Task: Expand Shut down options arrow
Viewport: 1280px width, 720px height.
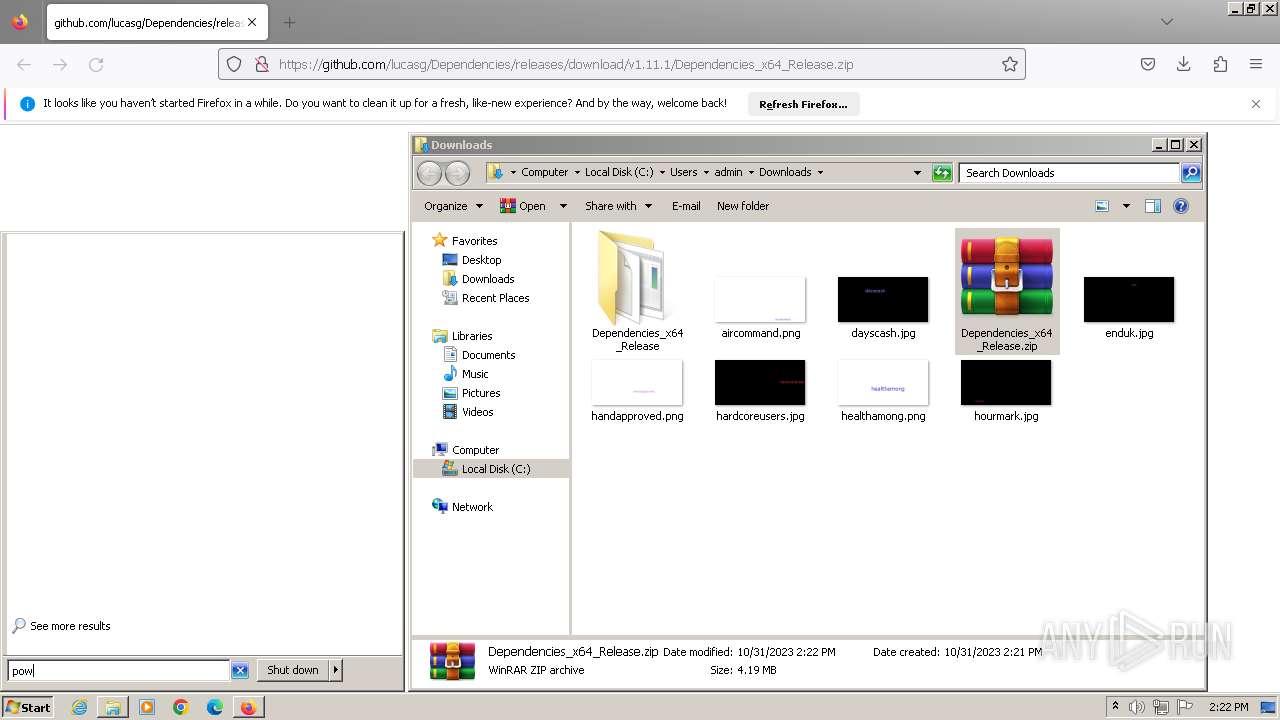Action: pyautogui.click(x=336, y=670)
